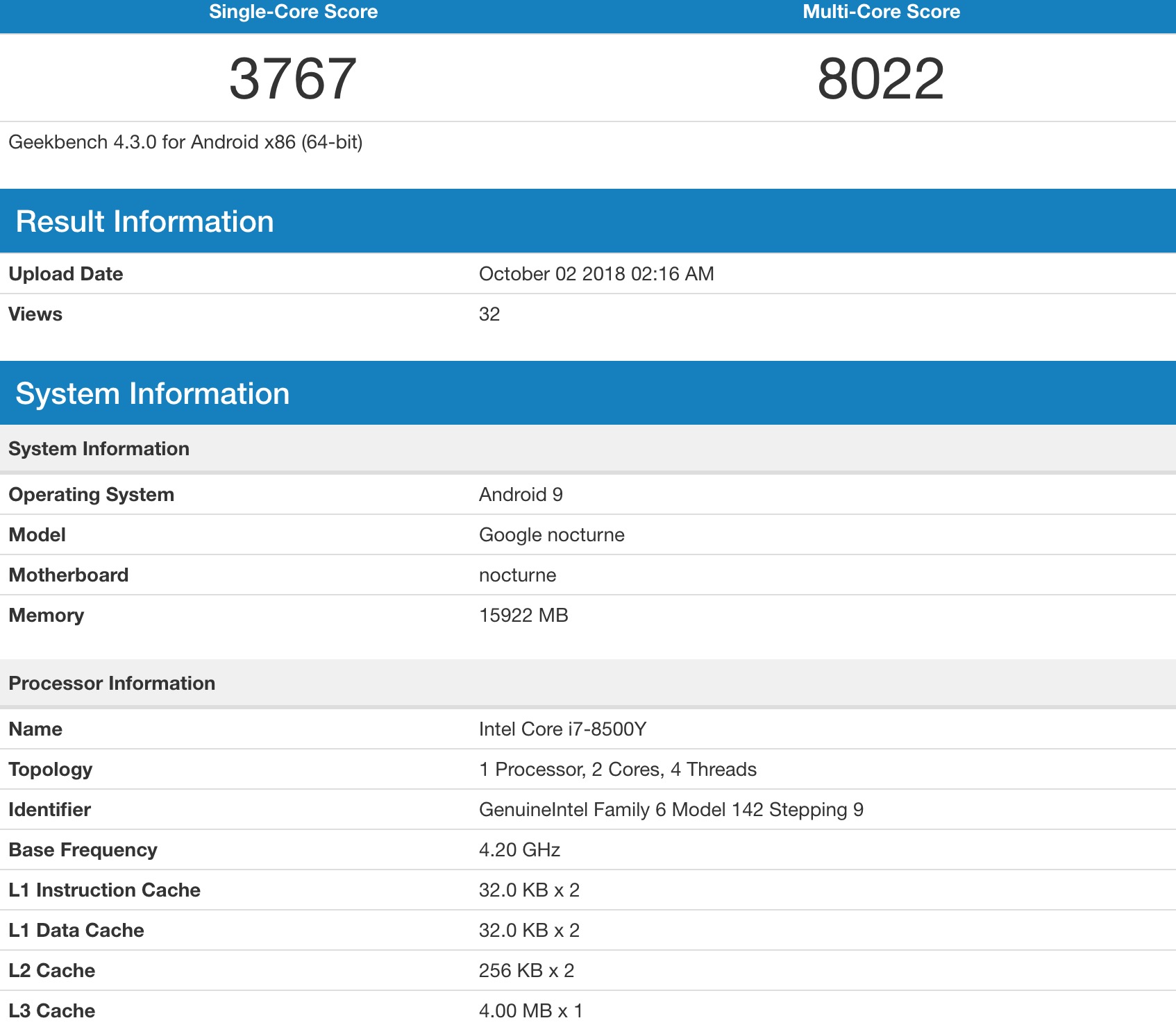Select the Intel Core i7-8500Y processor name
Viewport: 1176px width, 1034px height.
point(562,729)
